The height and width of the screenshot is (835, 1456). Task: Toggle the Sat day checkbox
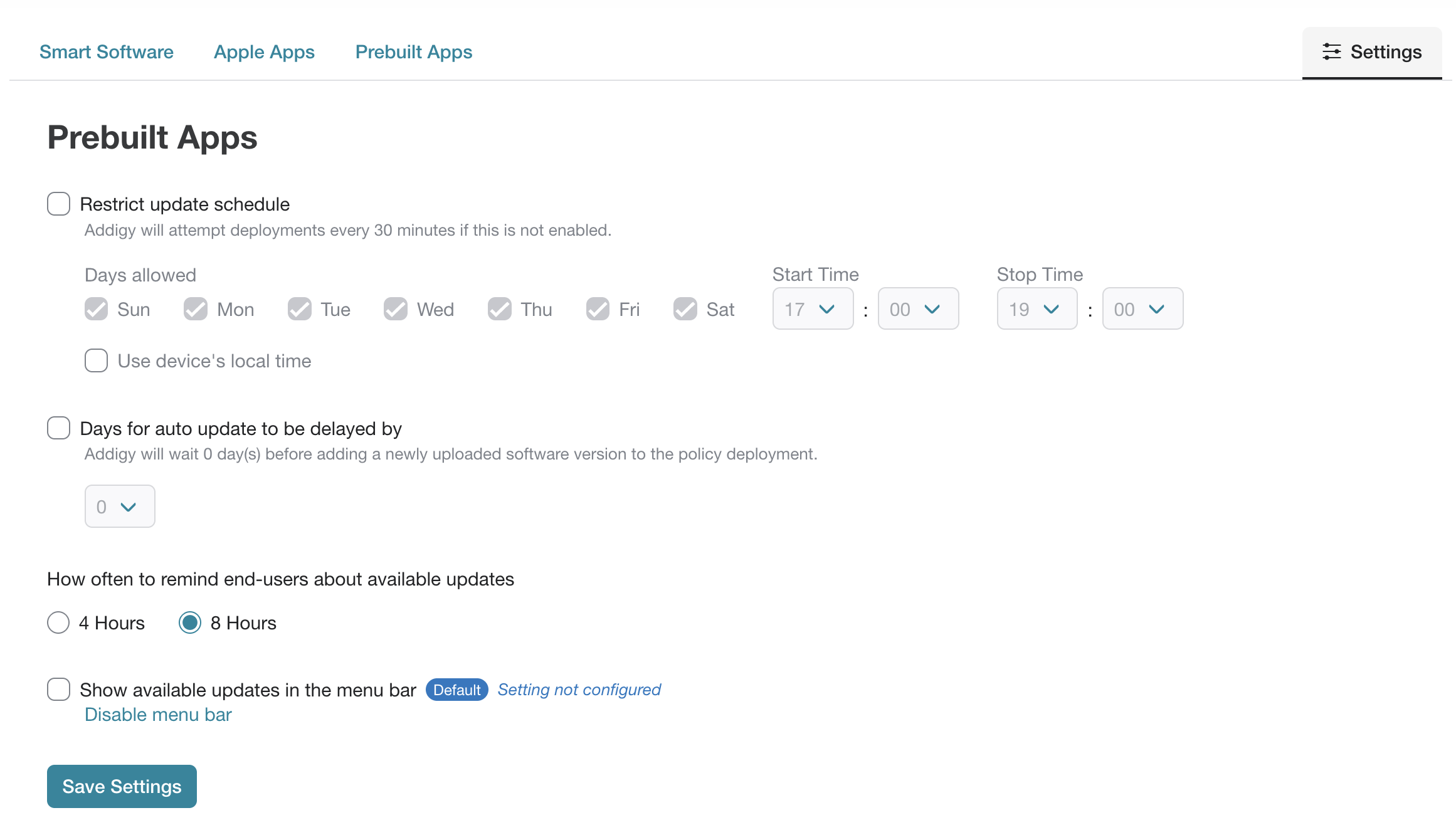click(685, 309)
